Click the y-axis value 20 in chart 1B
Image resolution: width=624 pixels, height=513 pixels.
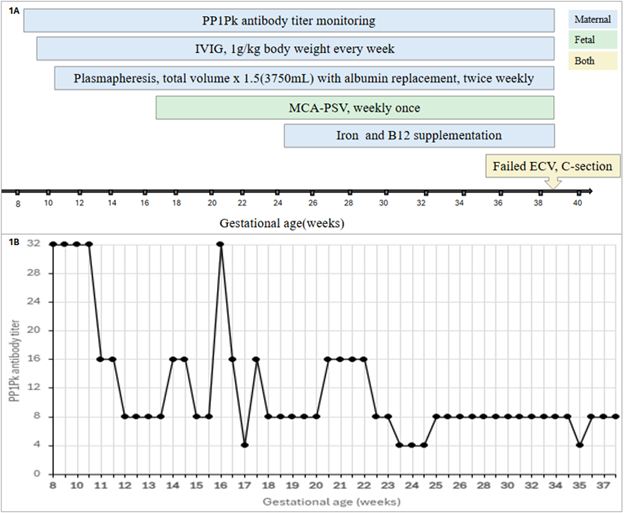(33, 330)
